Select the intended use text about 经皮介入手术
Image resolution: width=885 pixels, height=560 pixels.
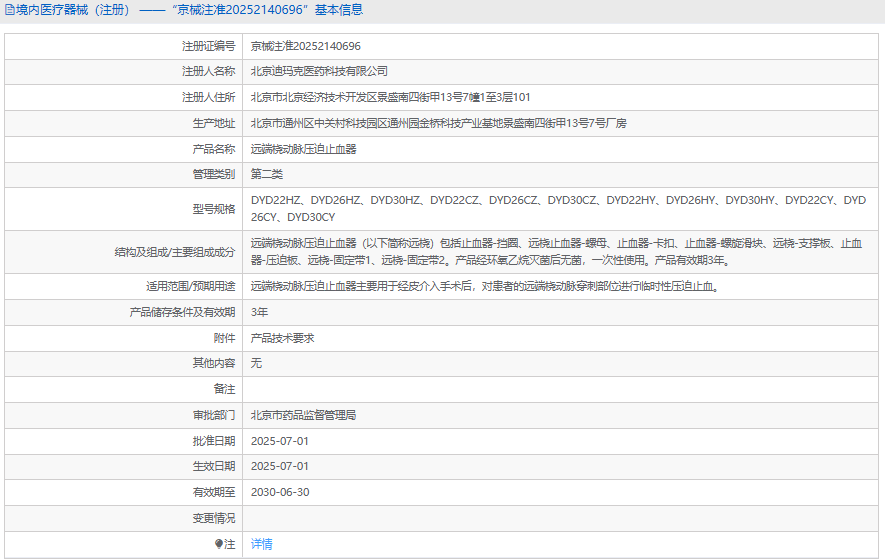tap(485, 286)
